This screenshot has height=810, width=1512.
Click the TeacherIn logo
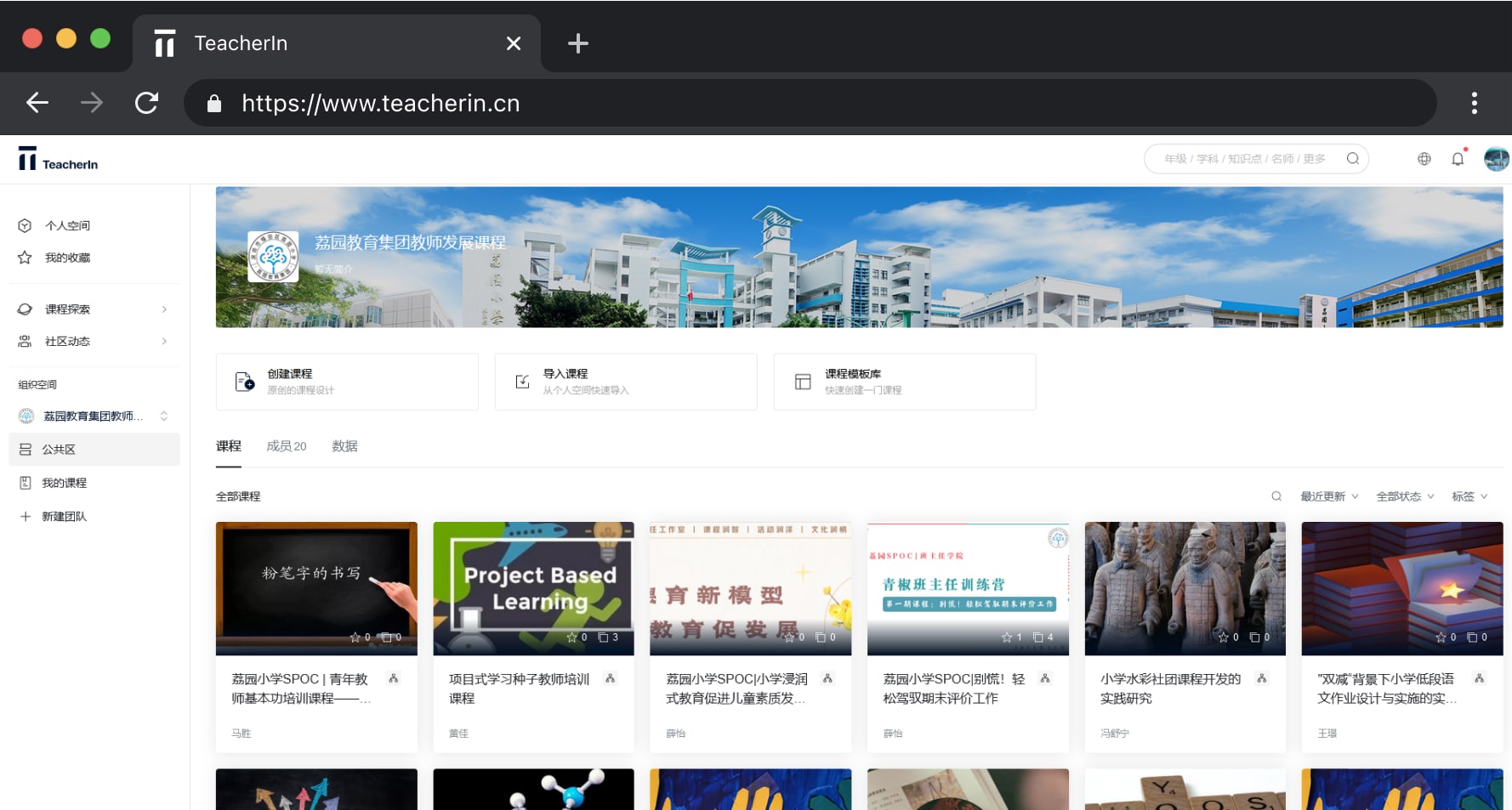(x=58, y=160)
